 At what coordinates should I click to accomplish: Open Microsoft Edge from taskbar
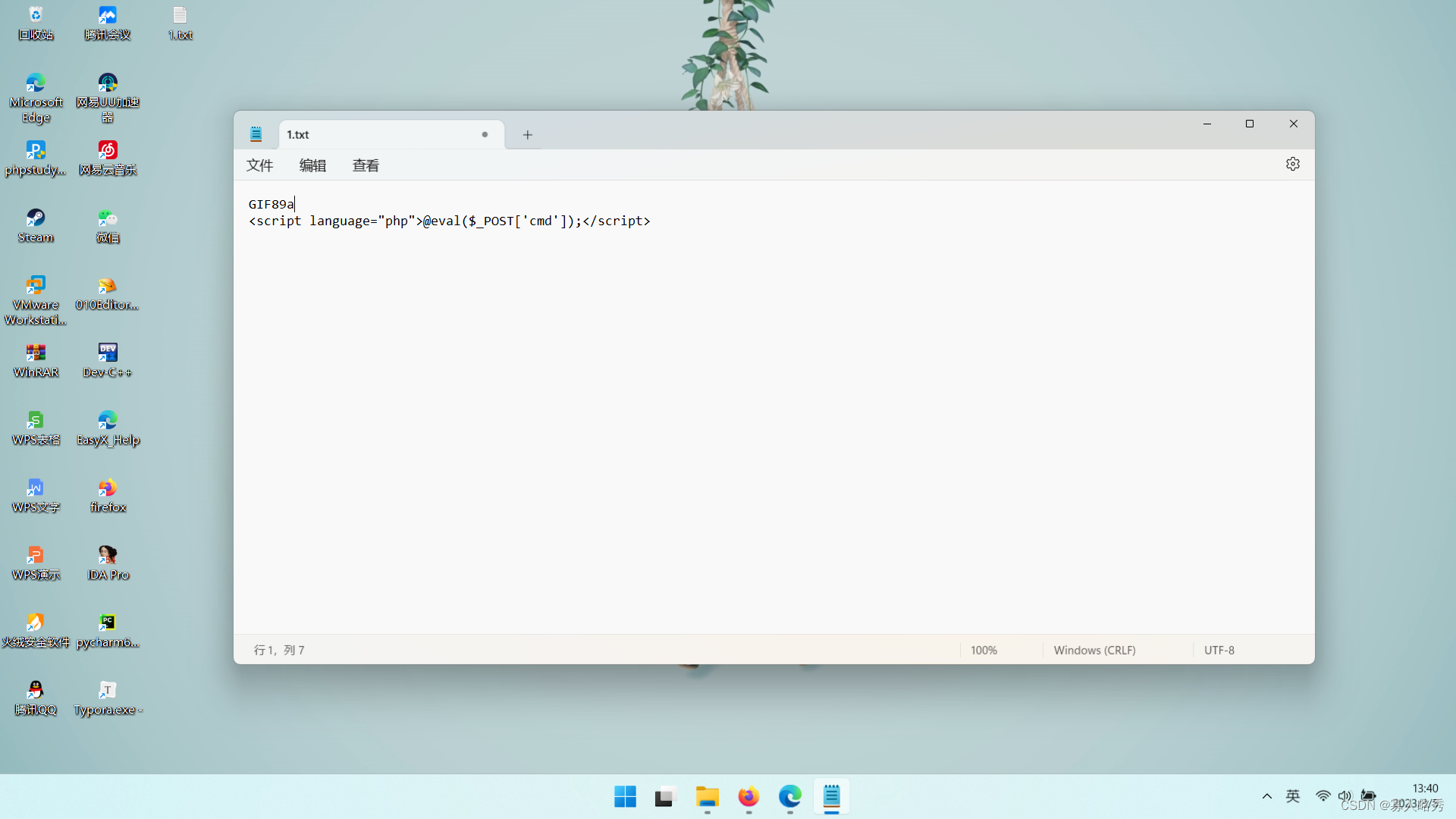[789, 796]
